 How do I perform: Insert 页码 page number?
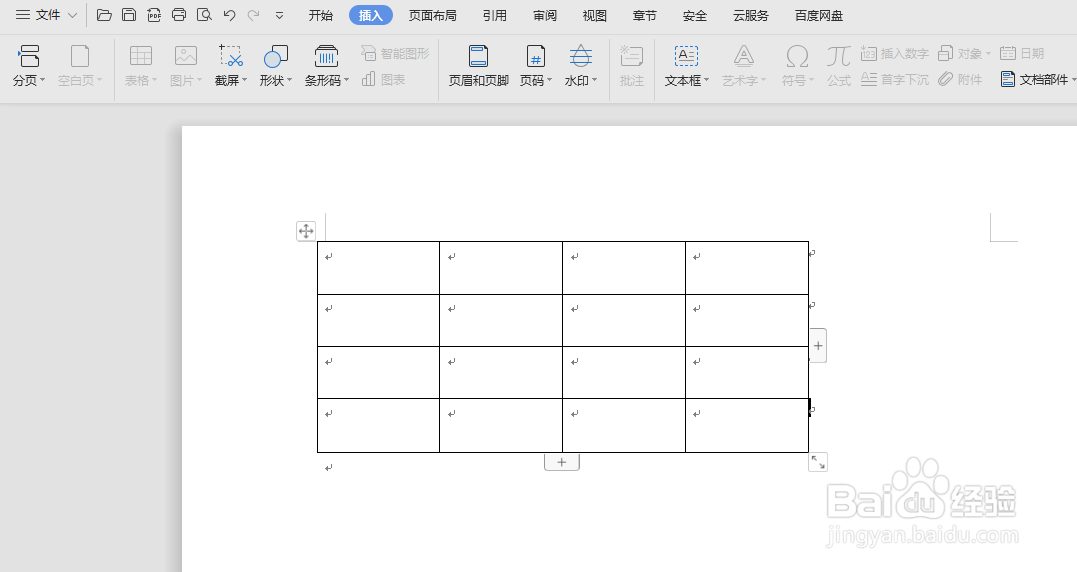pyautogui.click(x=536, y=66)
